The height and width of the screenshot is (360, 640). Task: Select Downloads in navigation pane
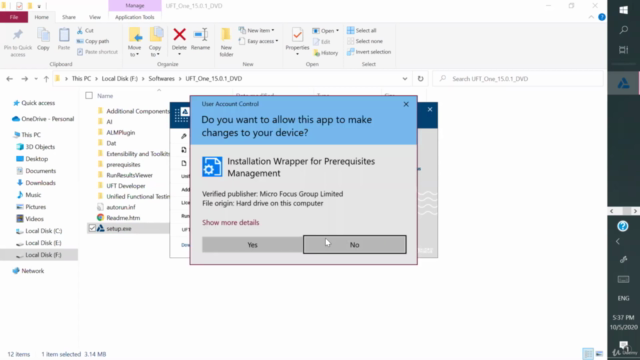(40, 183)
